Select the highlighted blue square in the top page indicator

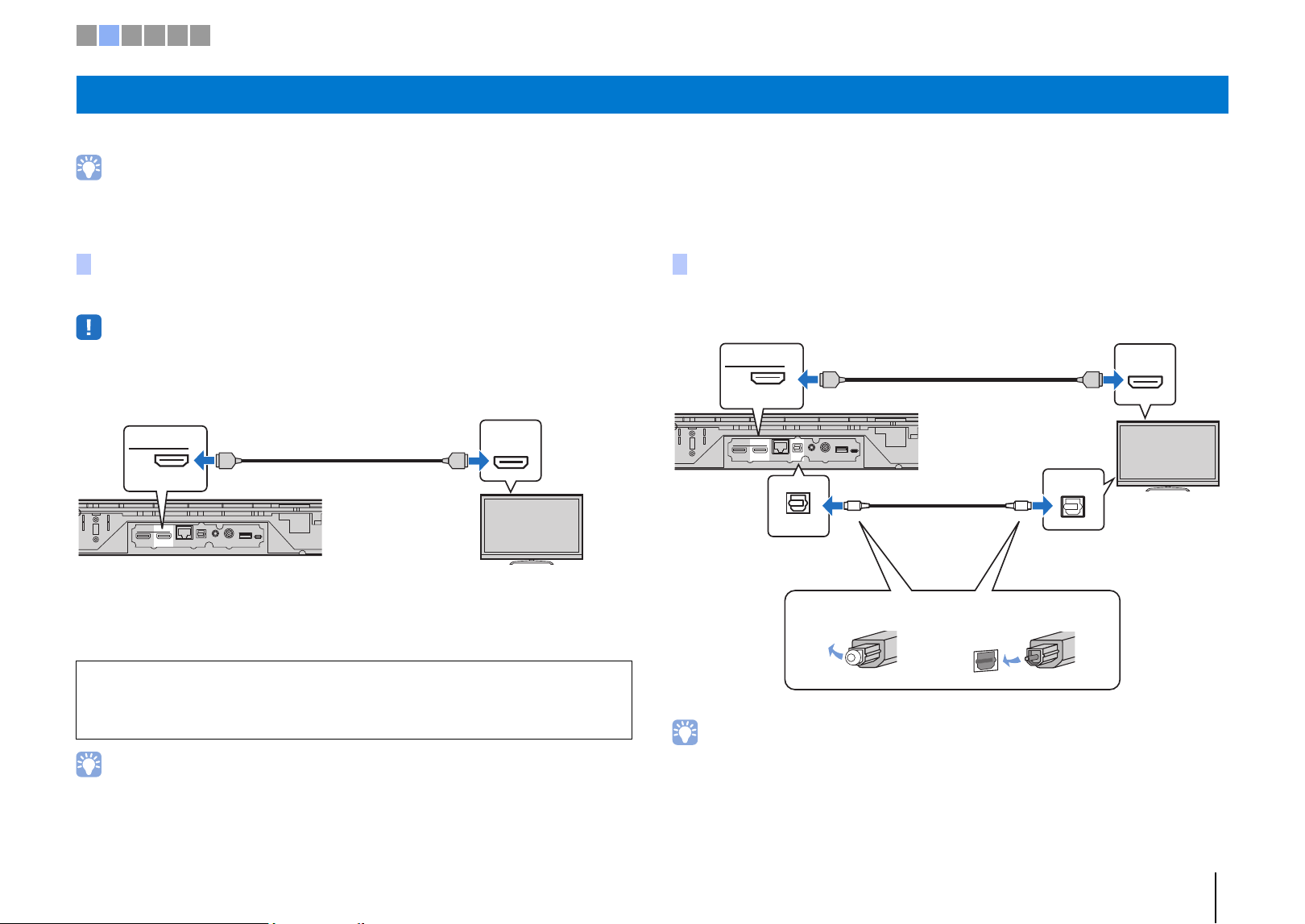point(110,35)
